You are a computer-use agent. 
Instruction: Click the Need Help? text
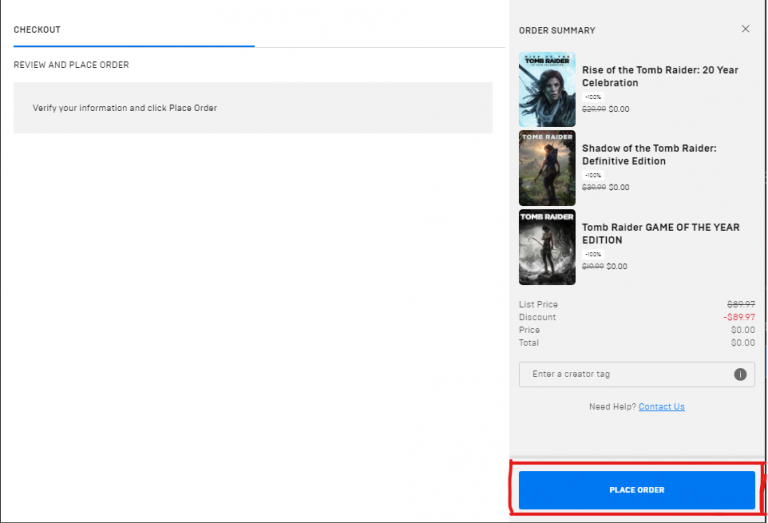coord(612,406)
